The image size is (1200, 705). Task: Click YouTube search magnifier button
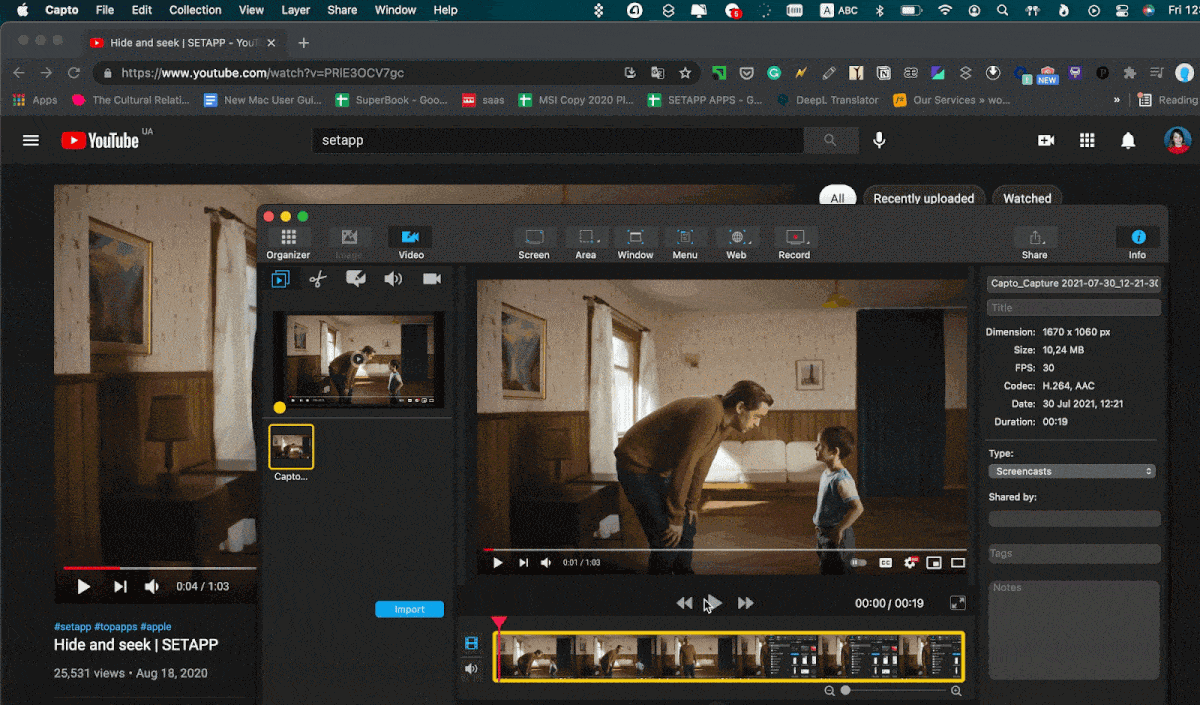pyautogui.click(x=830, y=141)
